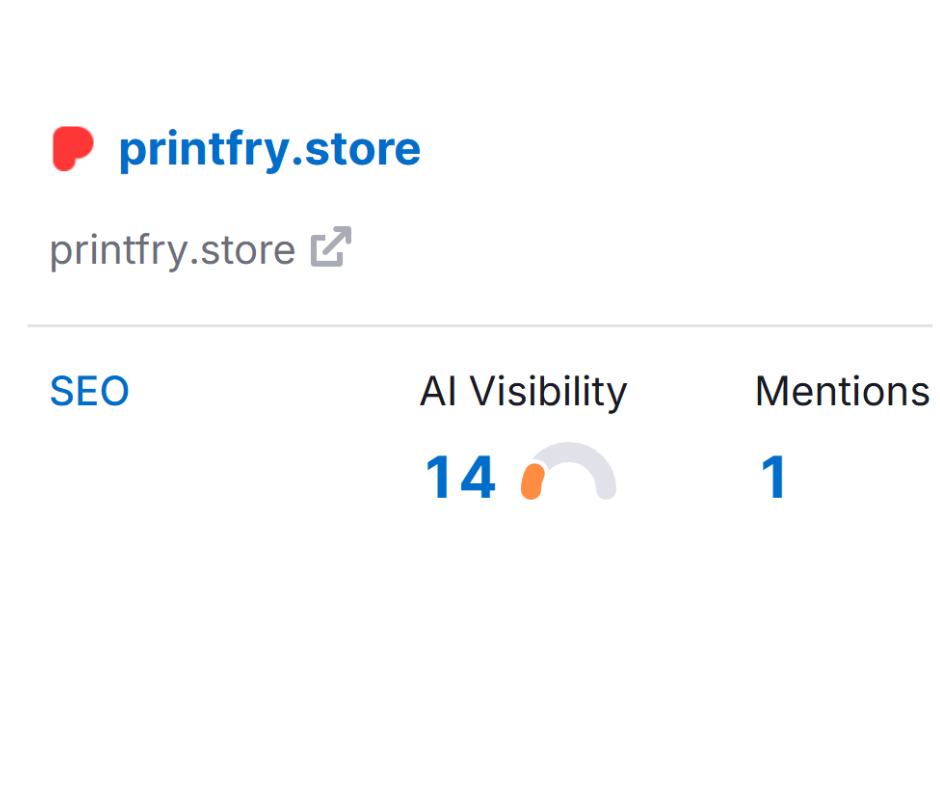940x788 pixels.
Task: Select the SEO section link
Action: [x=89, y=392]
